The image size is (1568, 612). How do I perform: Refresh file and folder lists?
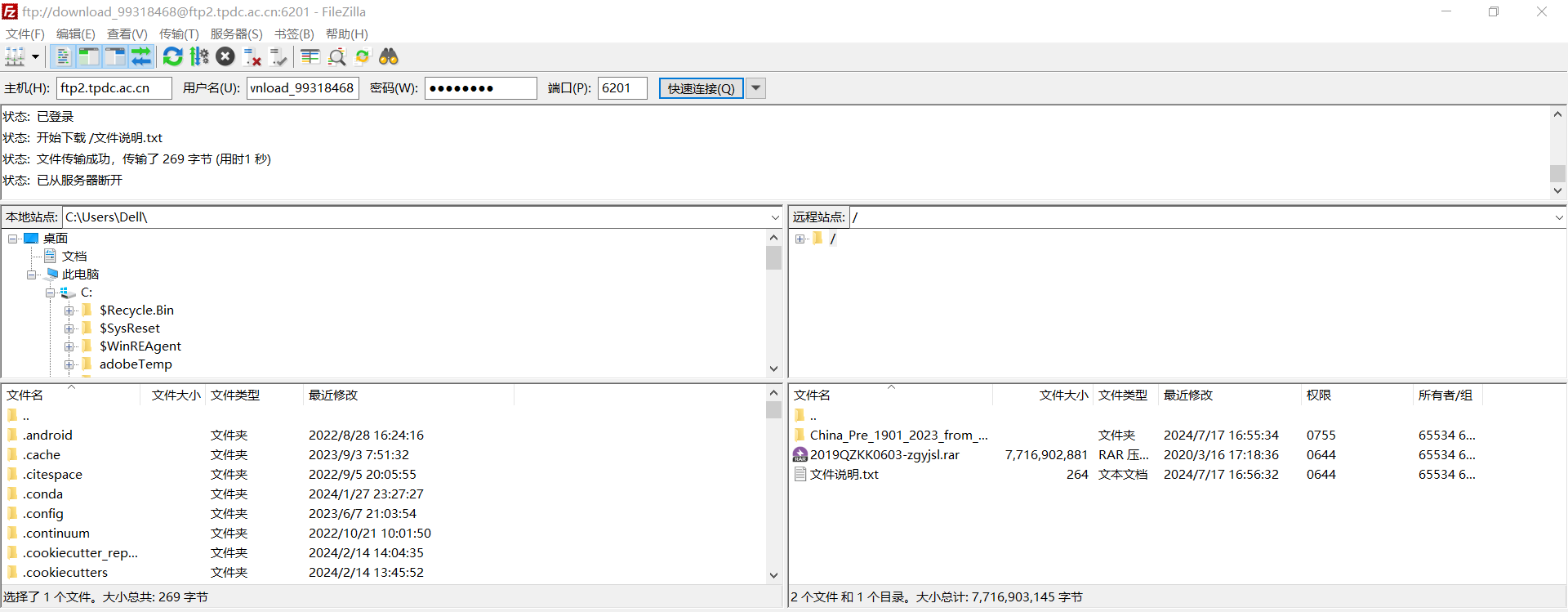click(172, 56)
